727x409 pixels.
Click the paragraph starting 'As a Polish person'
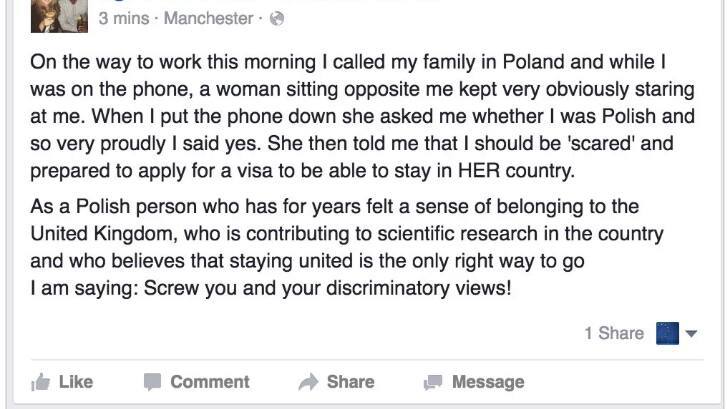[347, 234]
